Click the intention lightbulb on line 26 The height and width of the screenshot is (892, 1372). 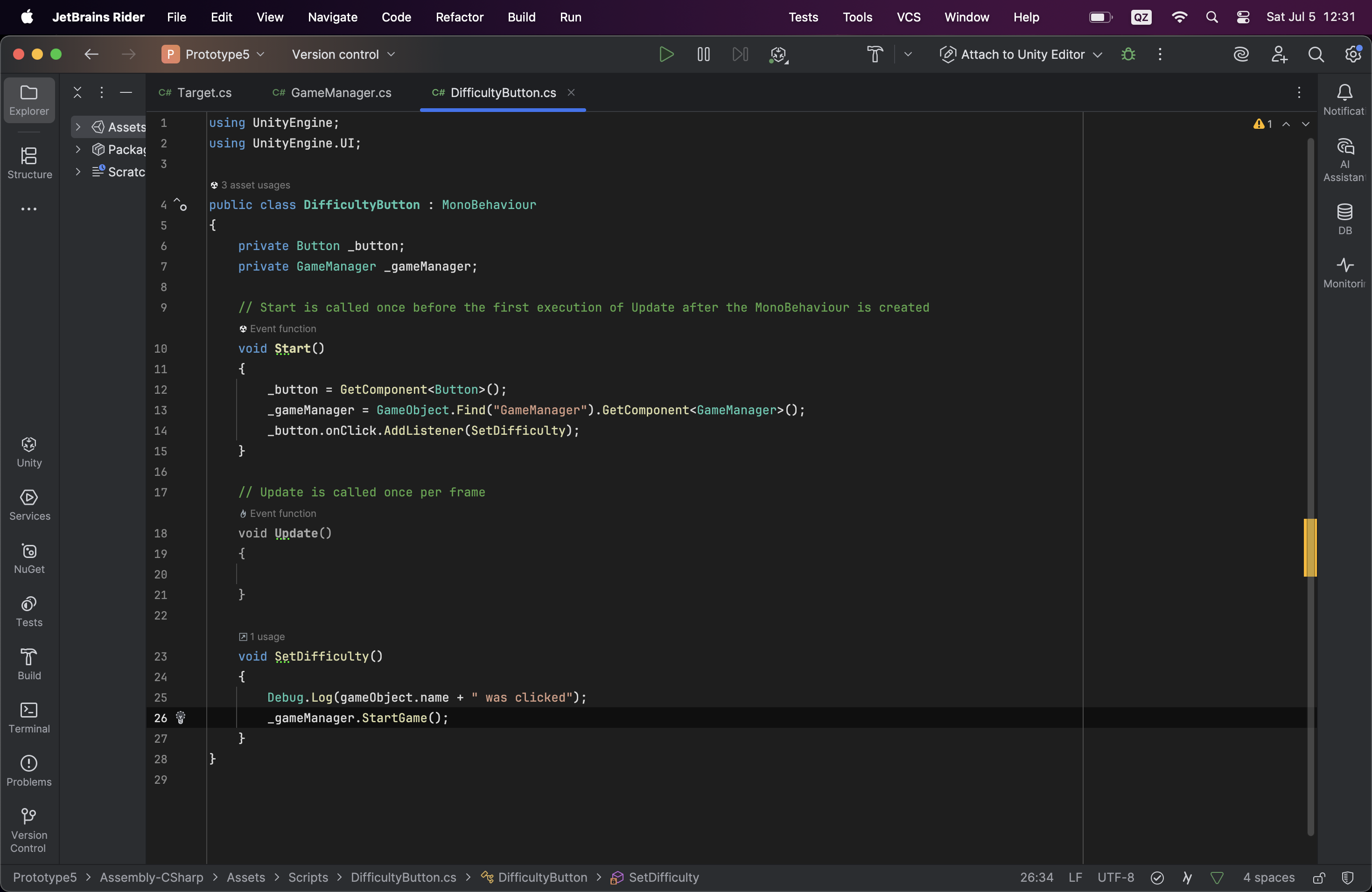tap(181, 718)
